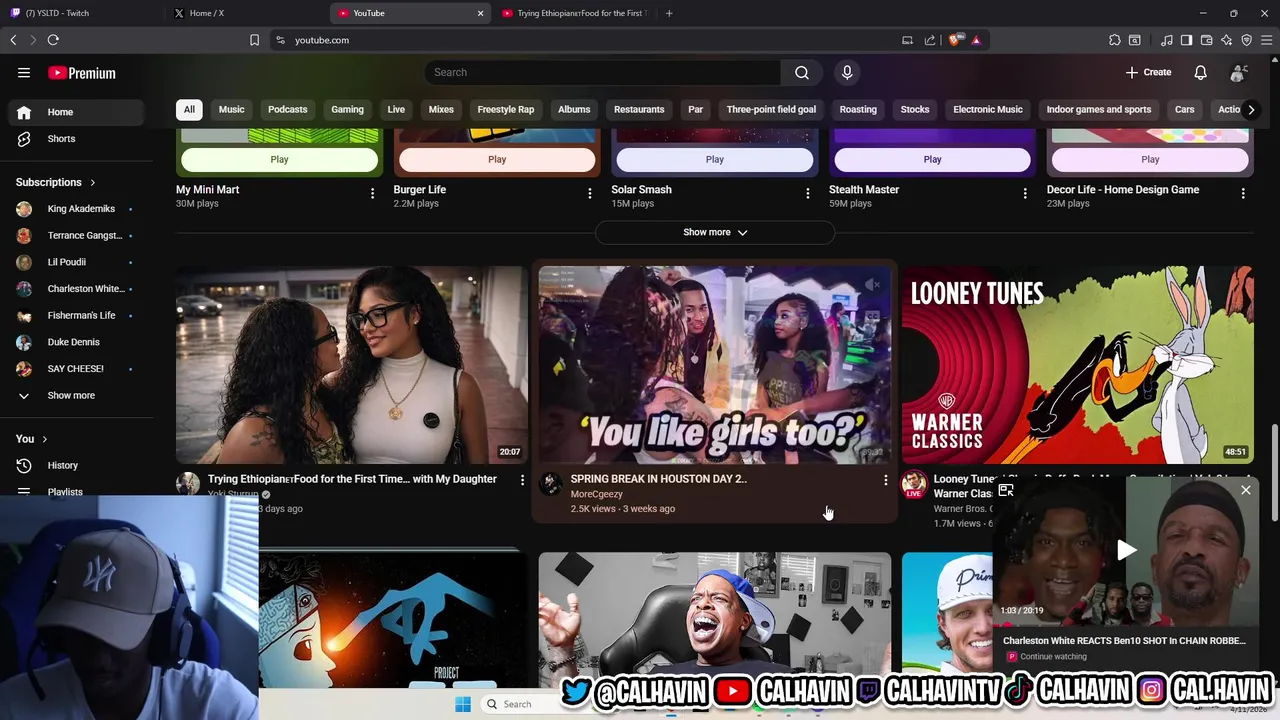Viewport: 1280px width, 720px height.
Task: Select the Freestyle Rap filter chip
Action: pyautogui.click(x=506, y=109)
